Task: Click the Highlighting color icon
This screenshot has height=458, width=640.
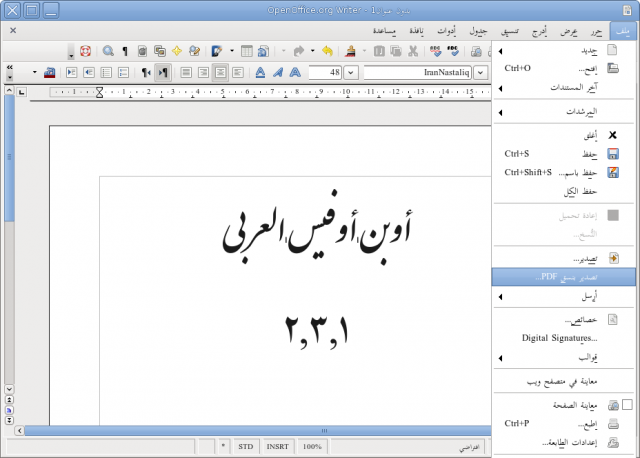Action: click(49, 73)
